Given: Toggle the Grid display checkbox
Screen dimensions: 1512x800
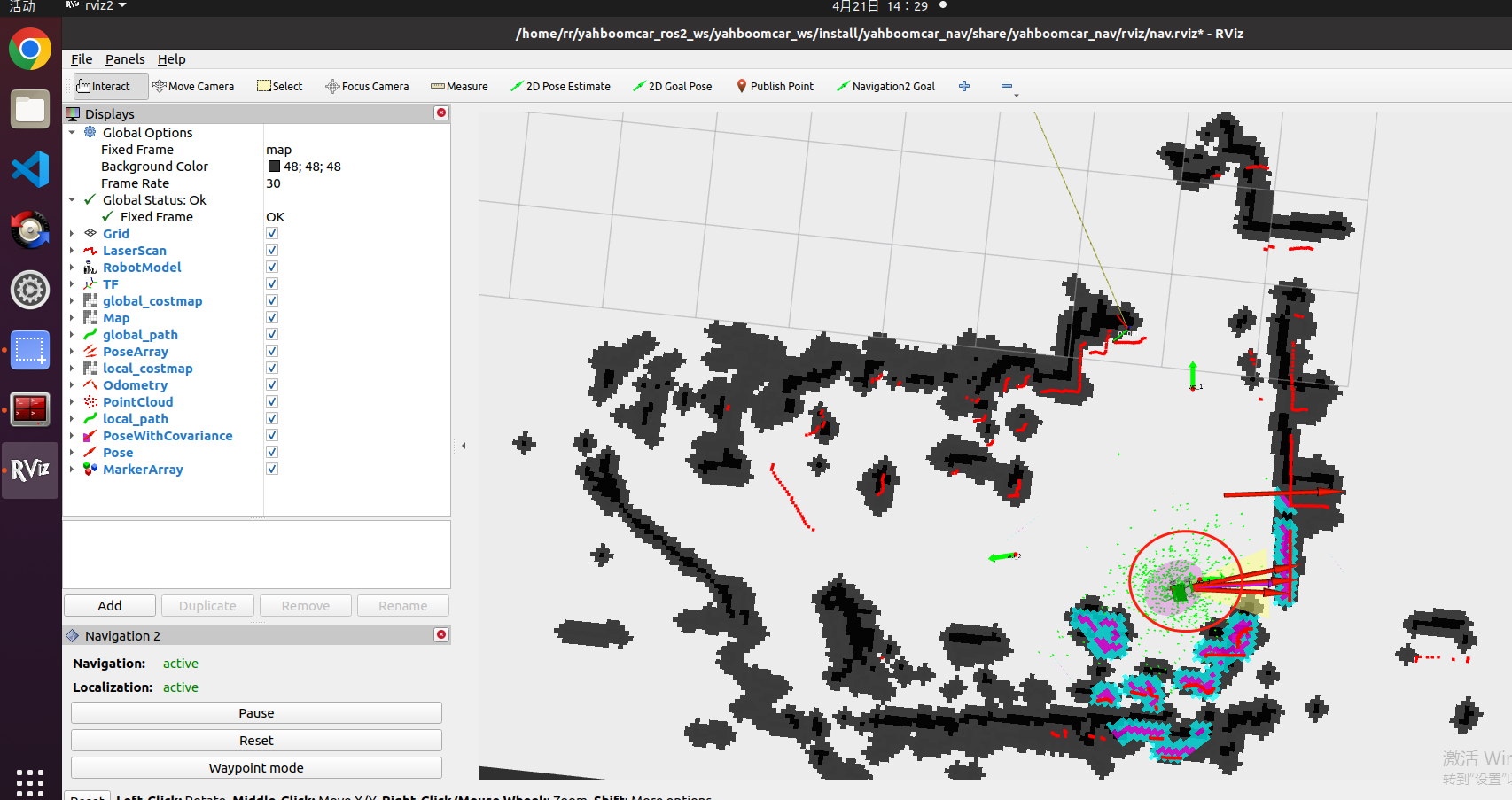Looking at the screenshot, I should point(272,233).
